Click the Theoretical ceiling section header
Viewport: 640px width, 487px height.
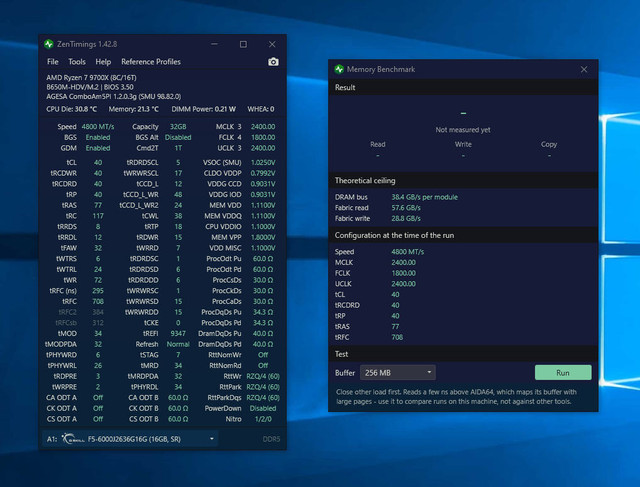(365, 180)
